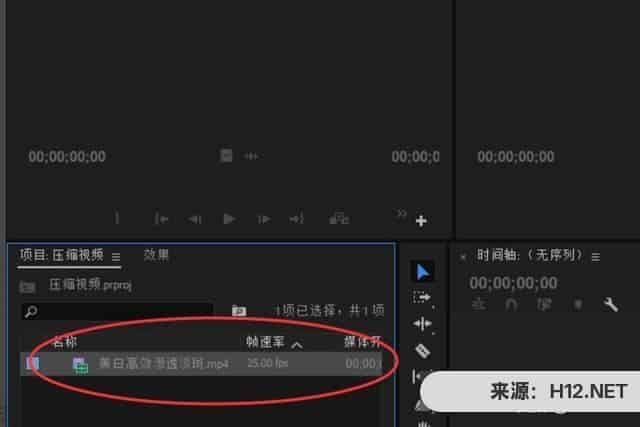
Task: Step forward one frame in Source monitor
Action: (263, 220)
